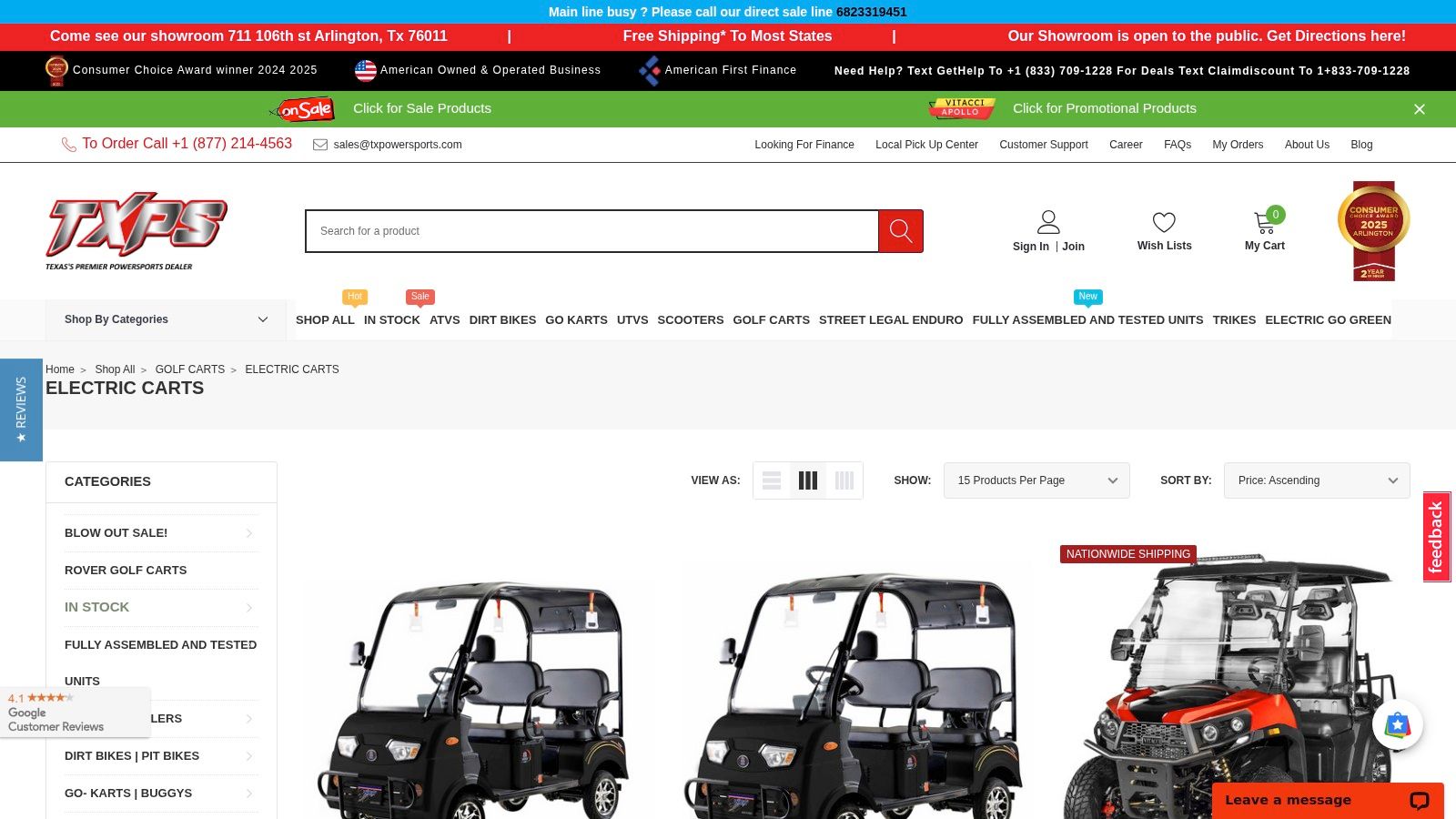Click the envelope email icon

pos(320,145)
